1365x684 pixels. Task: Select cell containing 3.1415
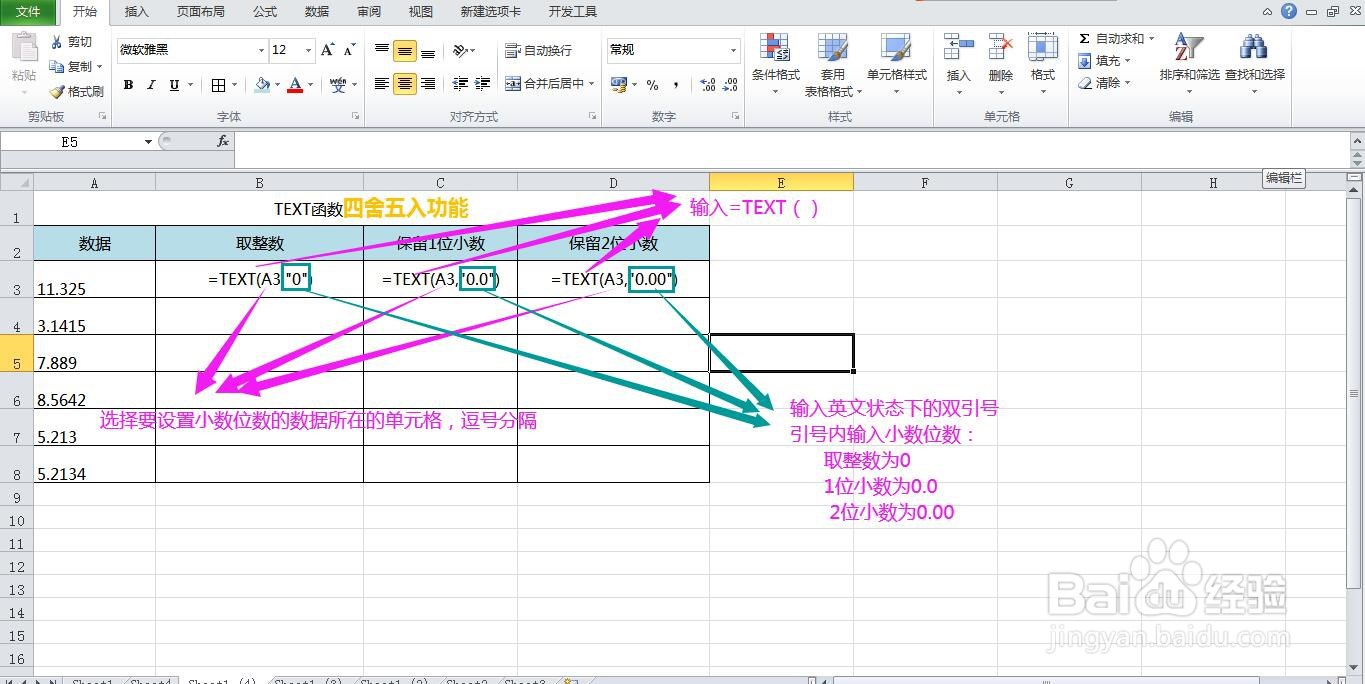click(x=94, y=316)
